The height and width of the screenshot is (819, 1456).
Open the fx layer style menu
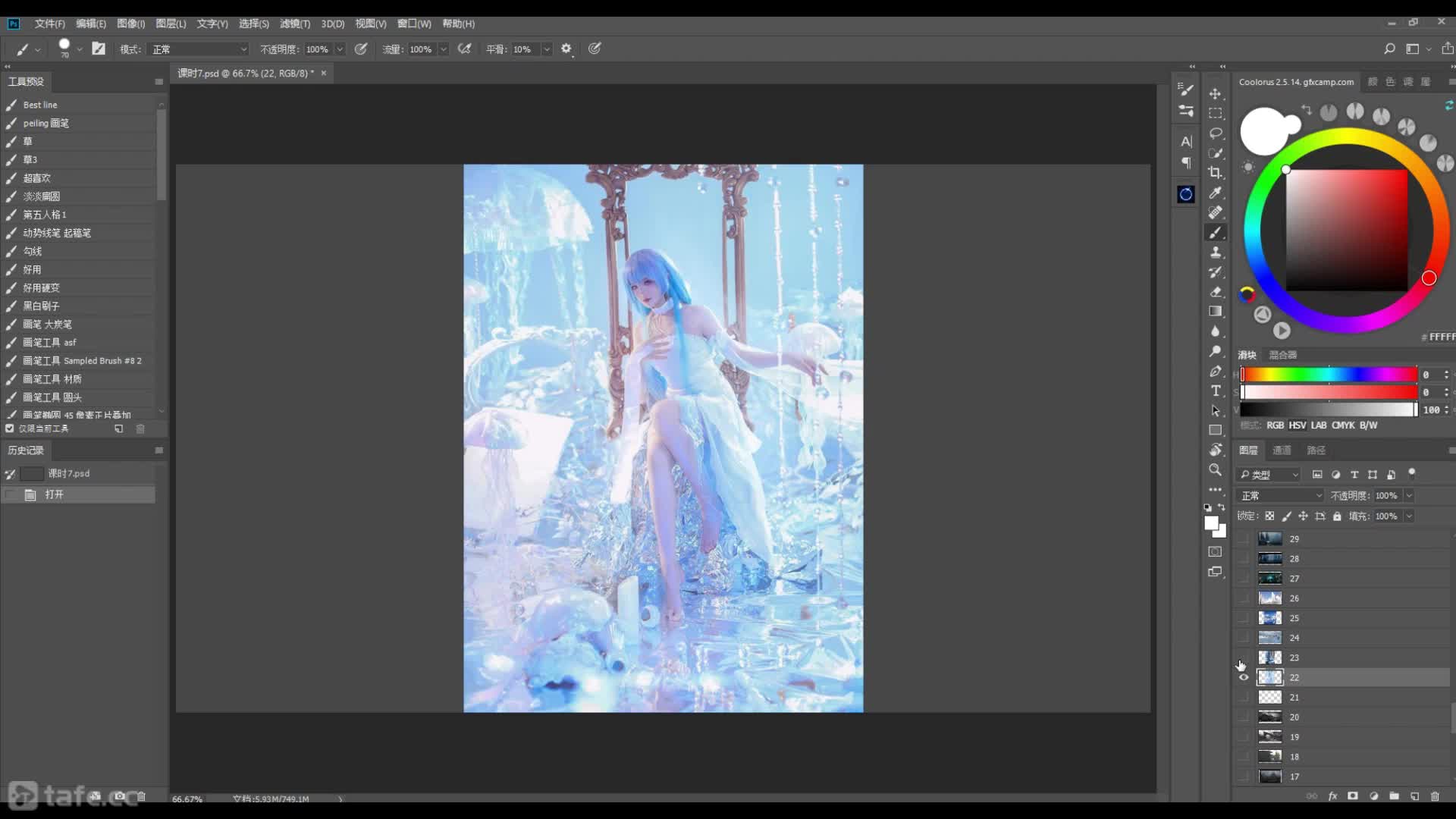(1332, 796)
